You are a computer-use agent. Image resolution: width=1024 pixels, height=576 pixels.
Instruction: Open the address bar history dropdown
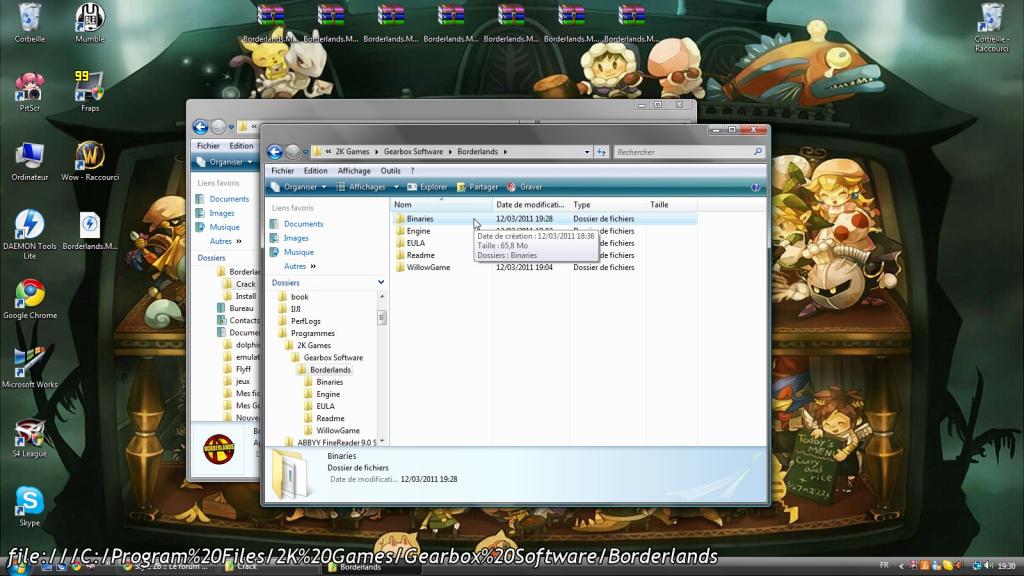coord(586,152)
